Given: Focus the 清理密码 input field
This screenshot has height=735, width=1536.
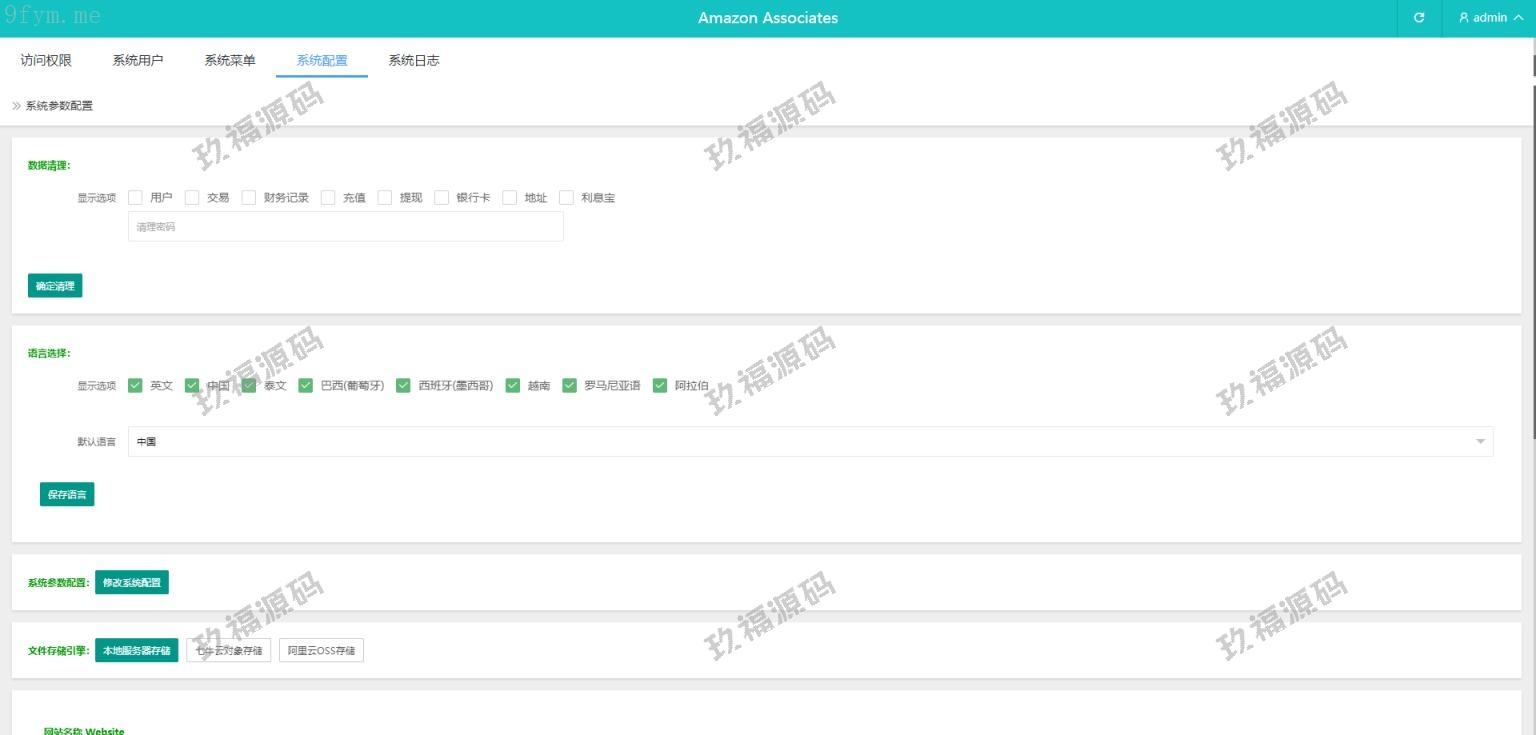Looking at the screenshot, I should (345, 227).
